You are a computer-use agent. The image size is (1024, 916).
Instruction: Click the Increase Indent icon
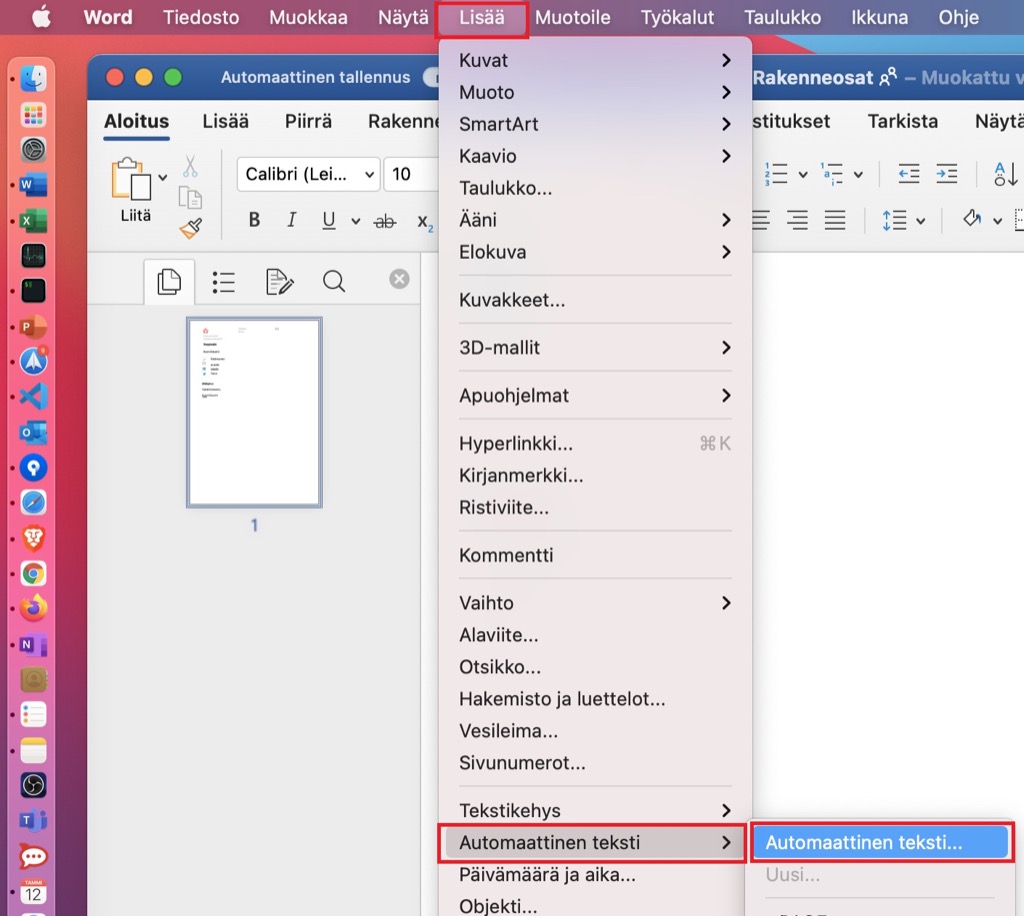tap(946, 174)
